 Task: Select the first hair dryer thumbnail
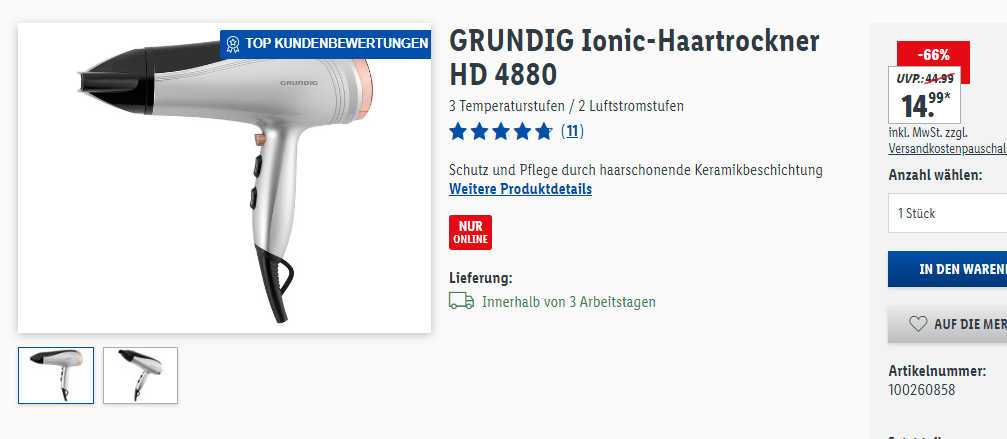pyautogui.click(x=56, y=375)
